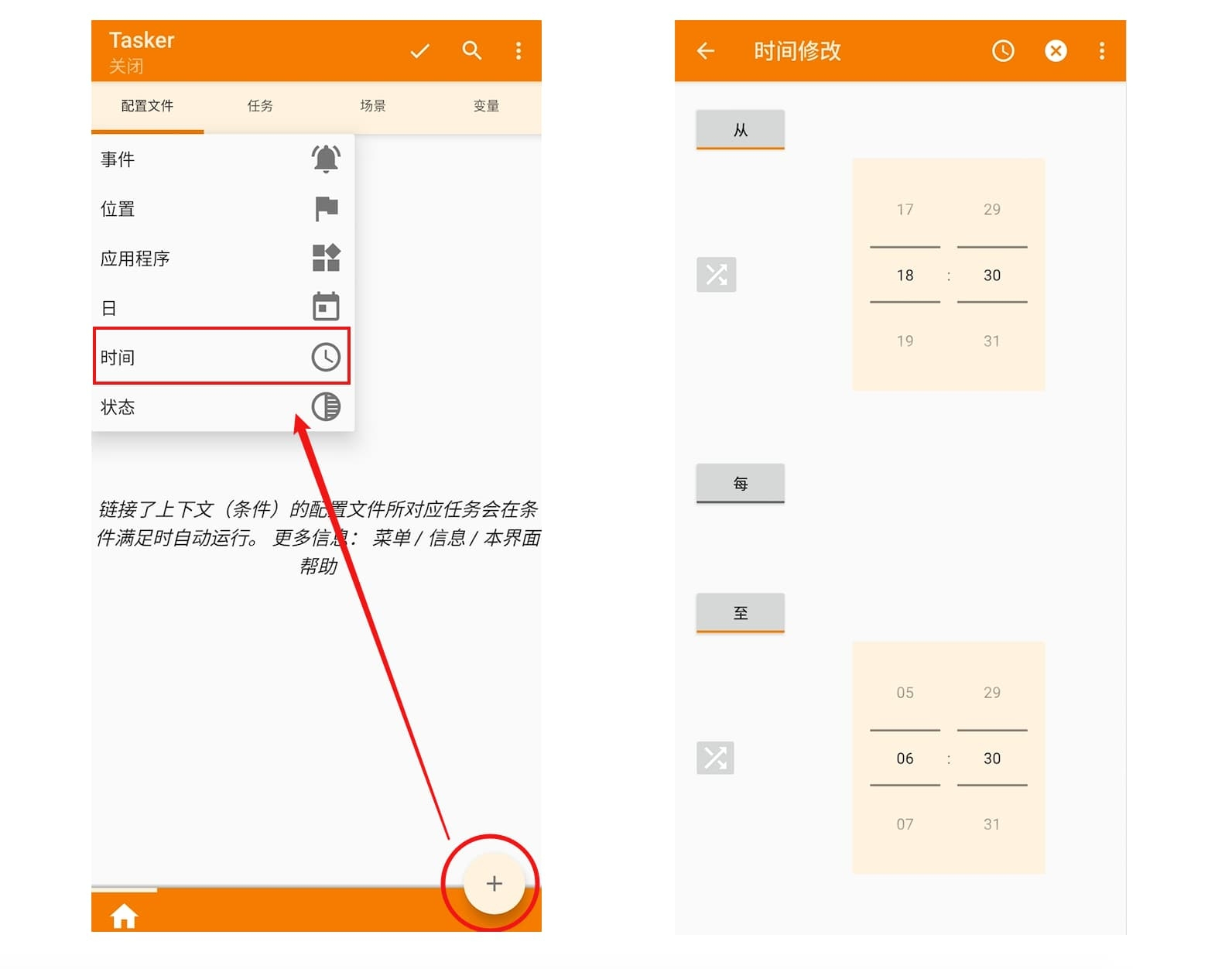Tap the 时间修改 screen title
The width and height of the screenshot is (1232, 969).
[x=797, y=51]
